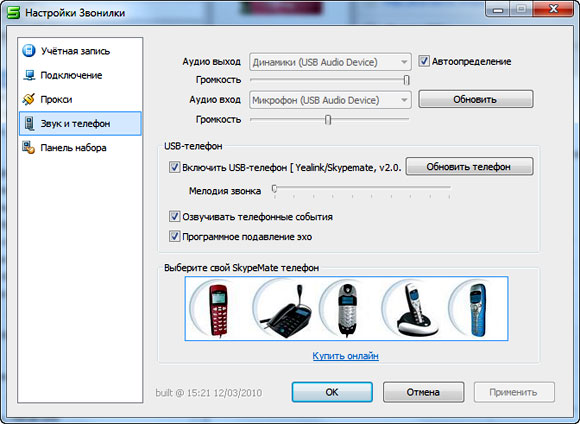
Task: Choose the black desk phone model
Action: (286, 311)
